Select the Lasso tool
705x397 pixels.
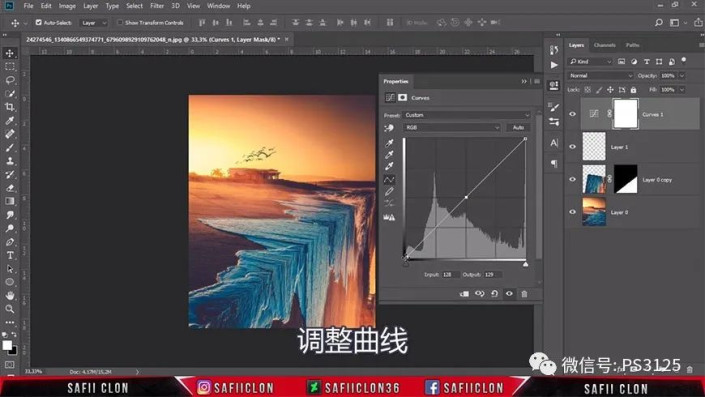point(9,80)
